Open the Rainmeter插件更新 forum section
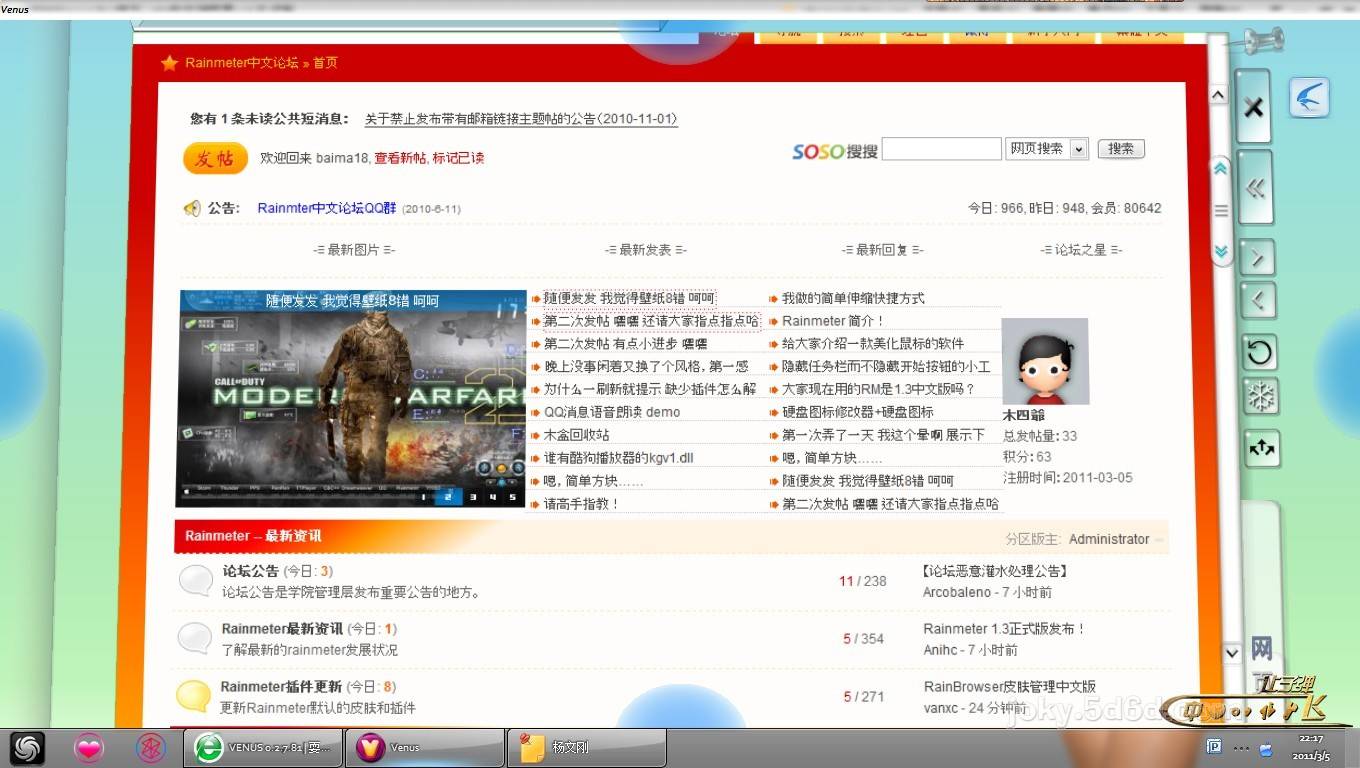This screenshot has width=1360, height=768. [x=281, y=687]
